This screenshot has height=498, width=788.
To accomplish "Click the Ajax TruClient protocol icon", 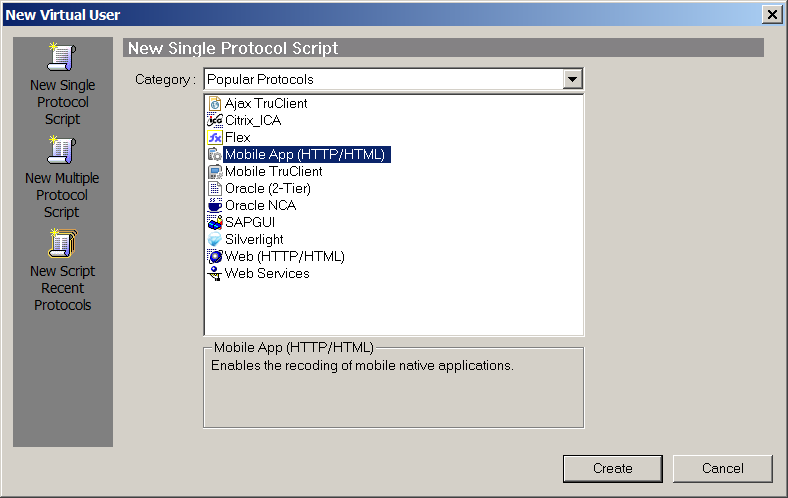I will [x=215, y=104].
